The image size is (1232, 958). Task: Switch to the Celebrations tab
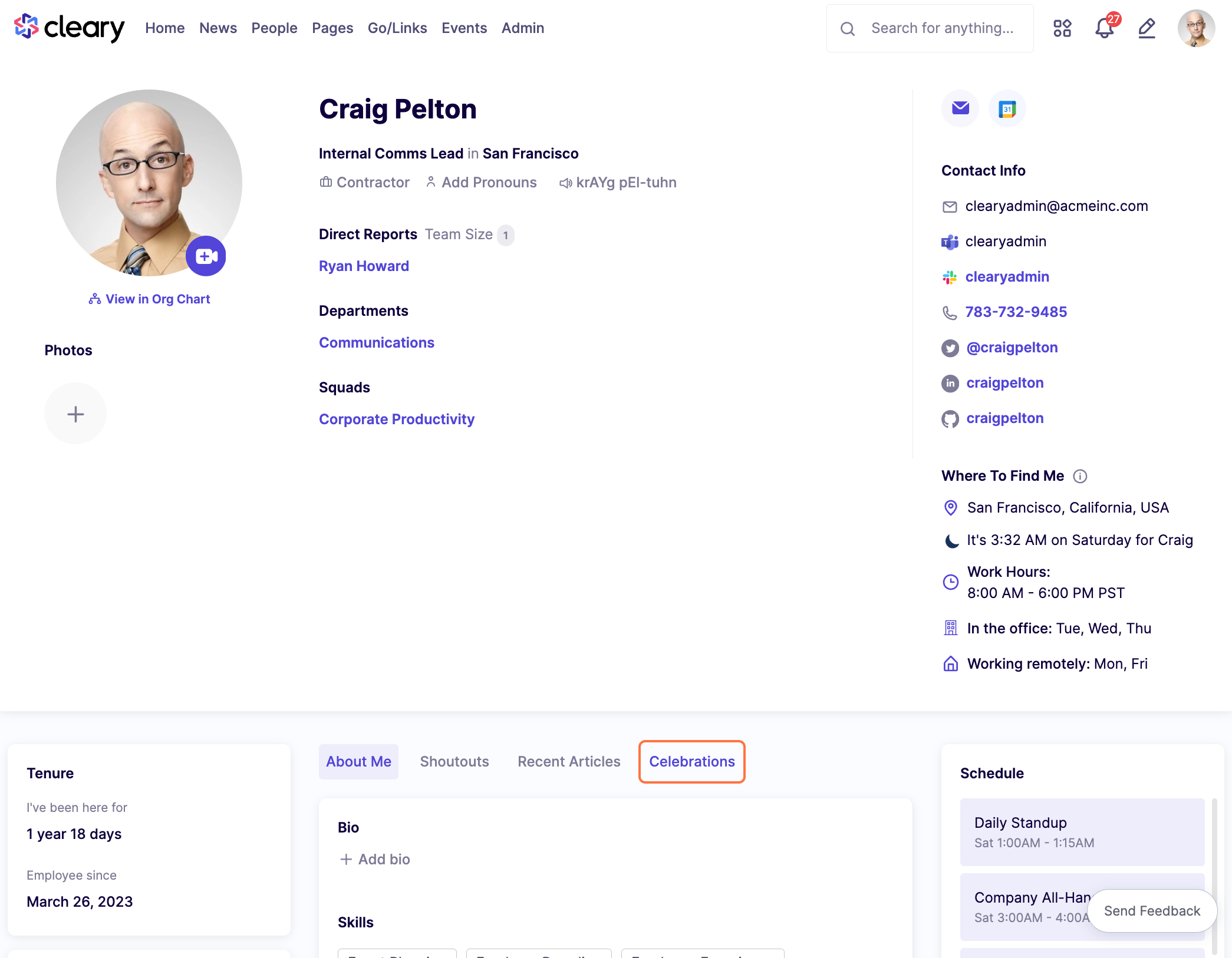tap(692, 761)
